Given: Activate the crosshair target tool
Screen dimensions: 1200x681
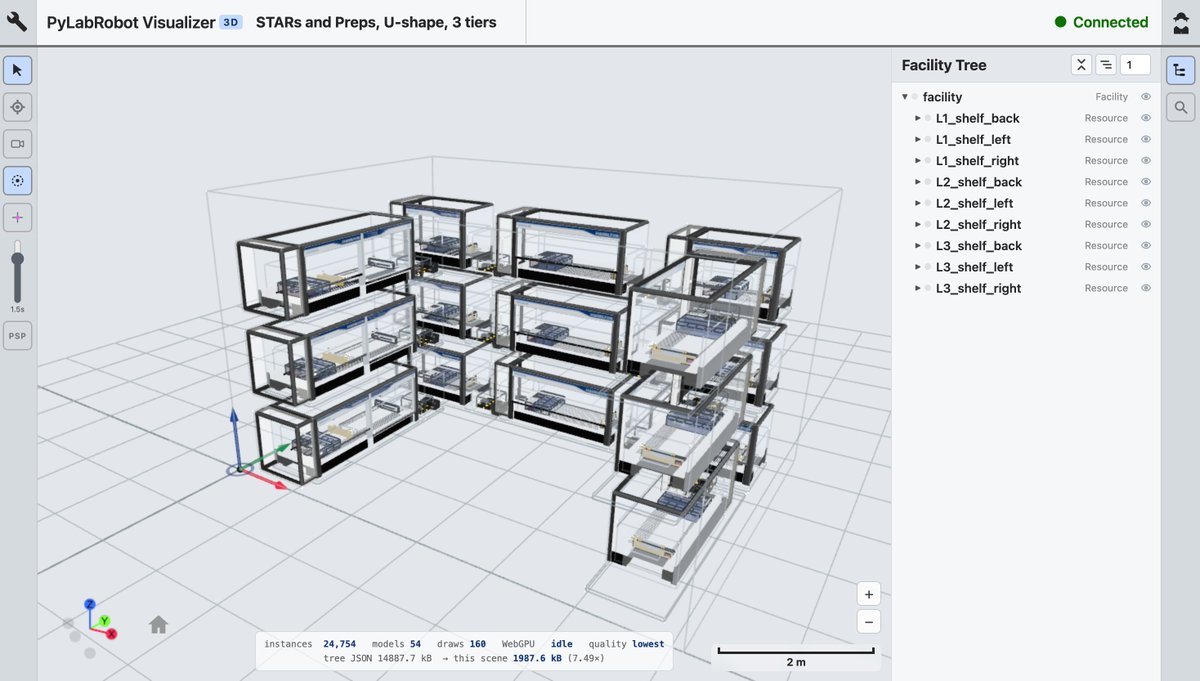Looking at the screenshot, I should click(17, 107).
